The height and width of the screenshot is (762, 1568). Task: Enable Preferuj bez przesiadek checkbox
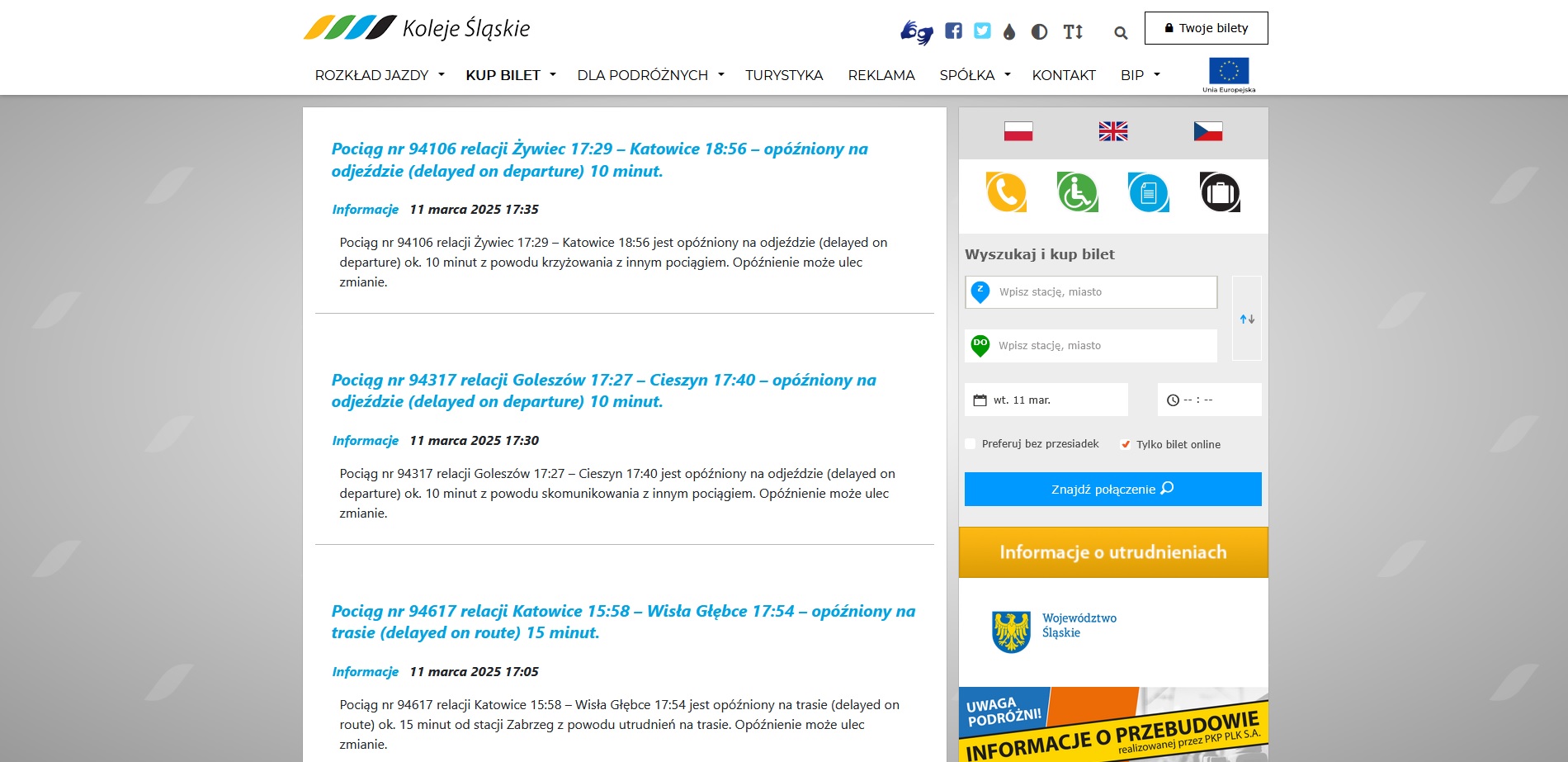click(x=971, y=444)
